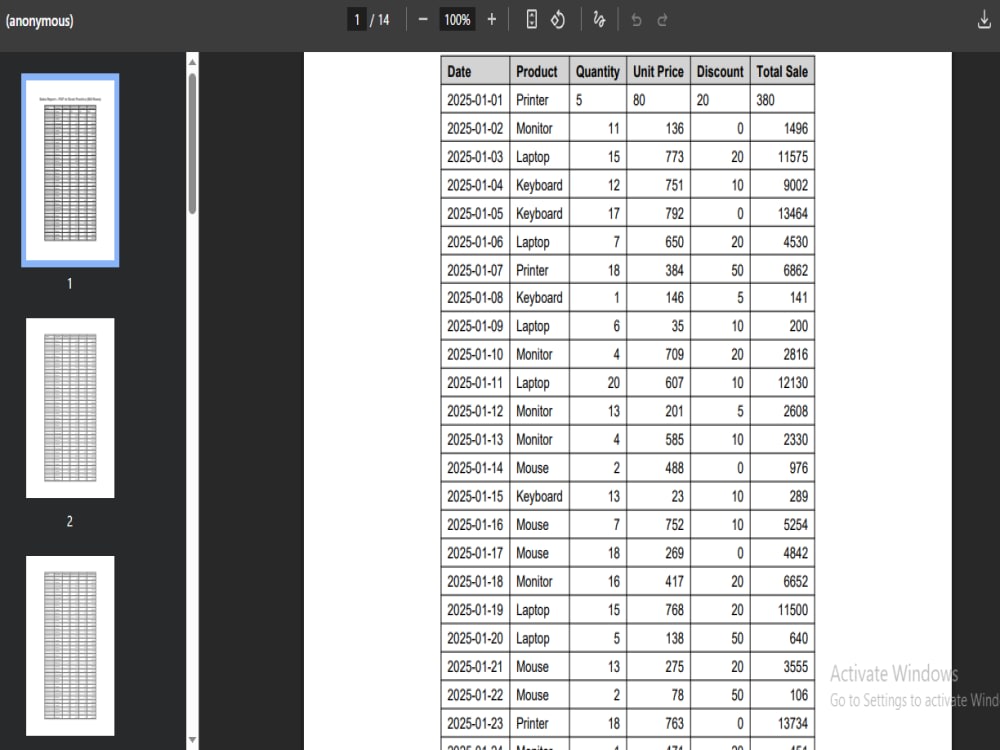Click the fit to page icon
This screenshot has height=750, width=1000.
pos(531,20)
